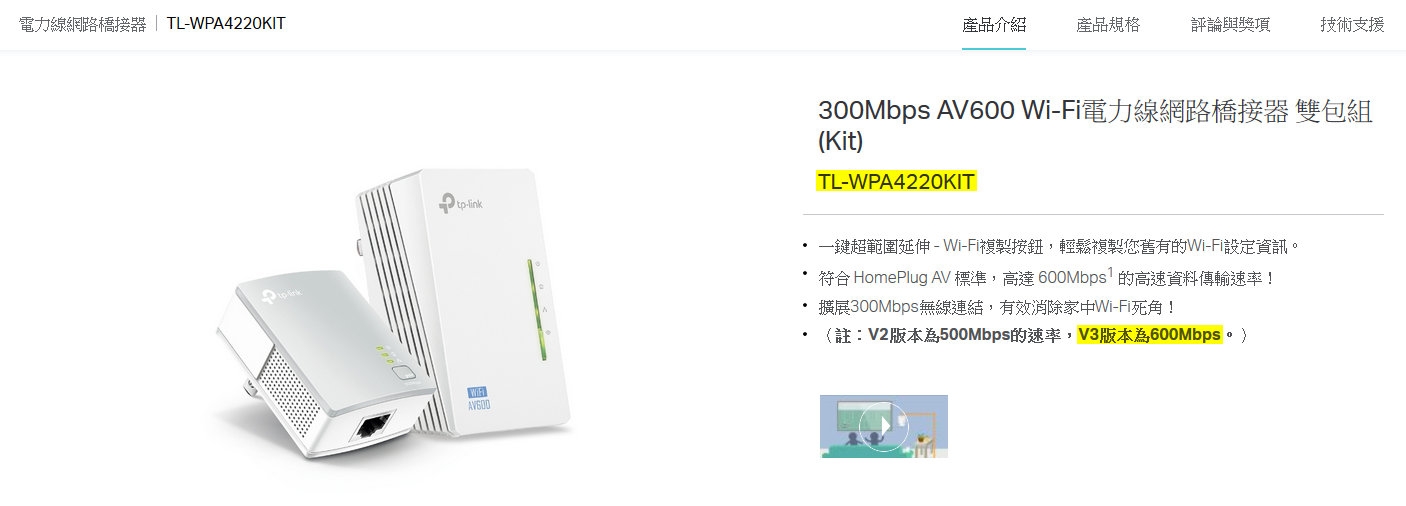Screen dimensions: 1406x506
Task: Click the WiFi AV600 badge on the extender
Action: tap(479, 397)
